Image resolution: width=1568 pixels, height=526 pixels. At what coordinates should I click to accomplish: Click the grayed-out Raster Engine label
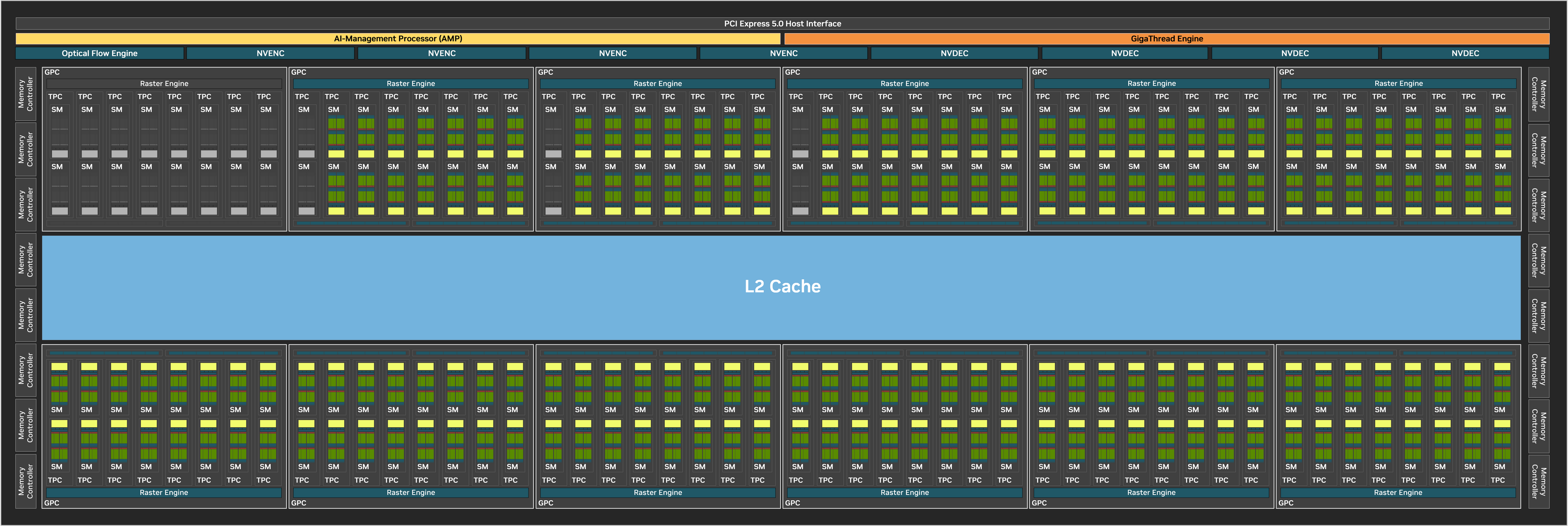[164, 83]
